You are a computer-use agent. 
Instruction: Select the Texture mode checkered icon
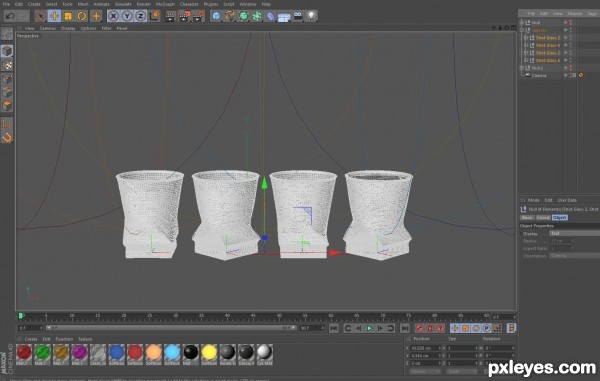click(x=7, y=65)
